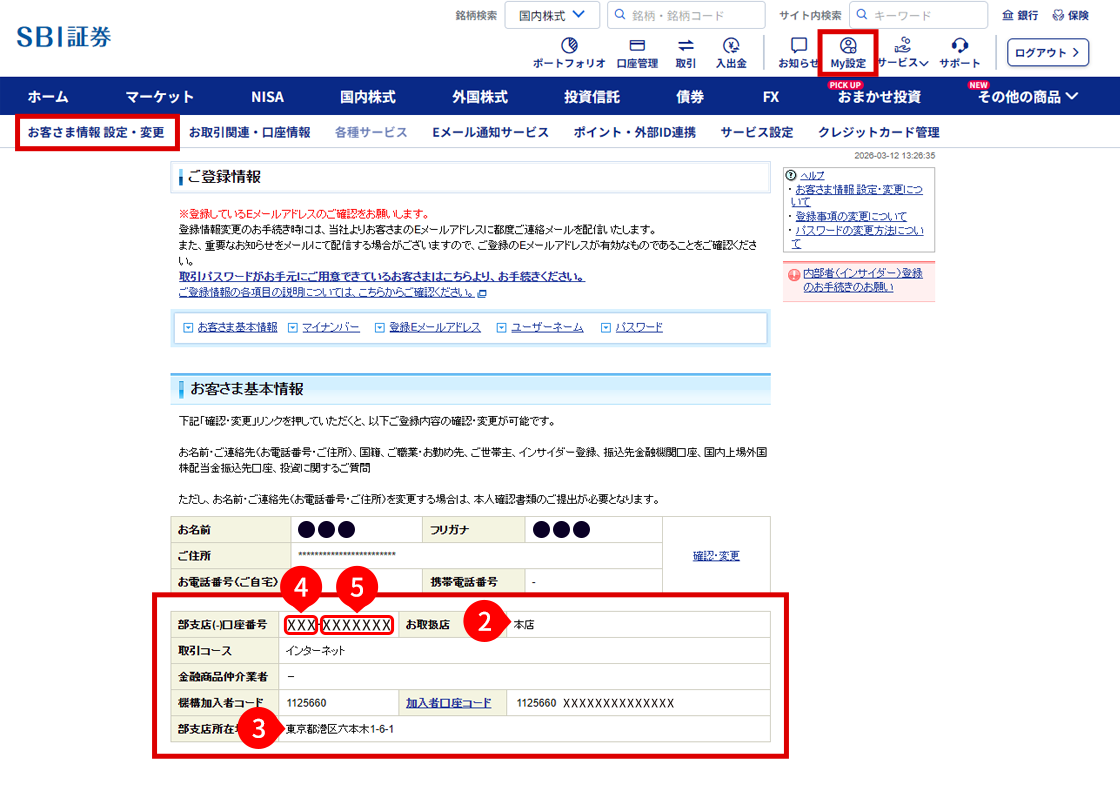
Task: Select the NISA main navigation item
Action: tap(267, 97)
